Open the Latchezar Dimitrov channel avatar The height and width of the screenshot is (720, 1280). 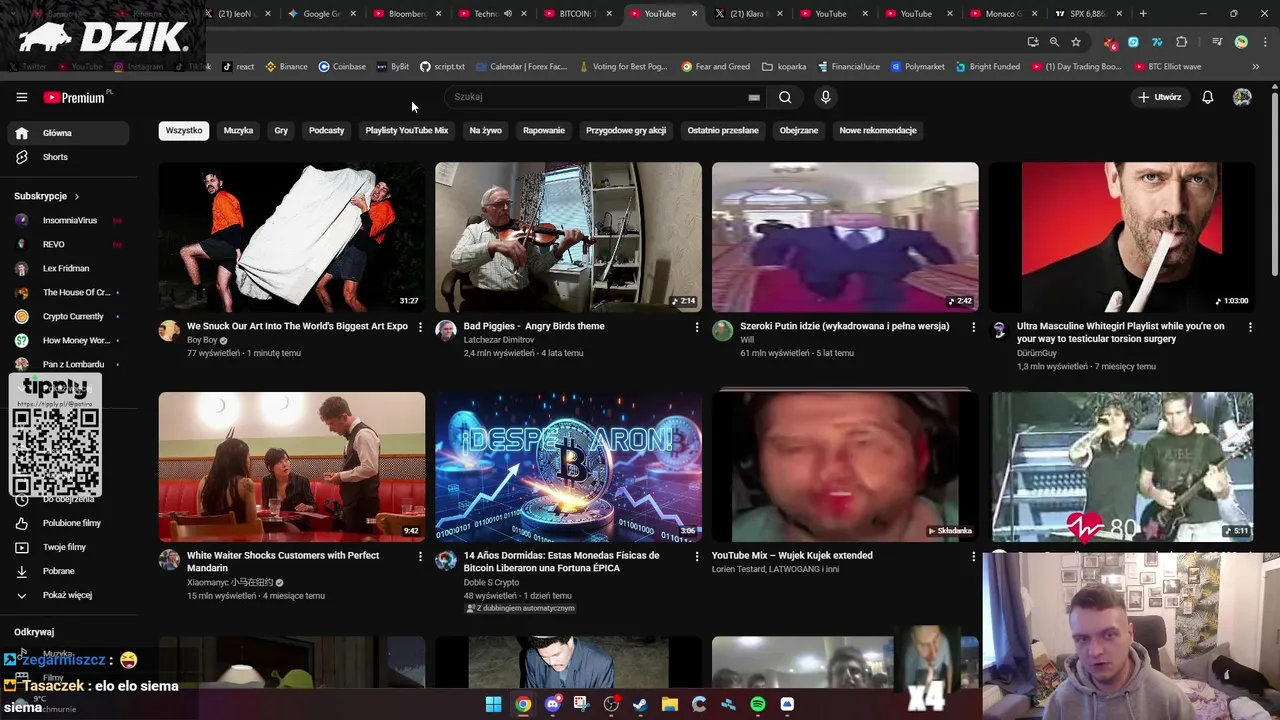[x=446, y=331]
